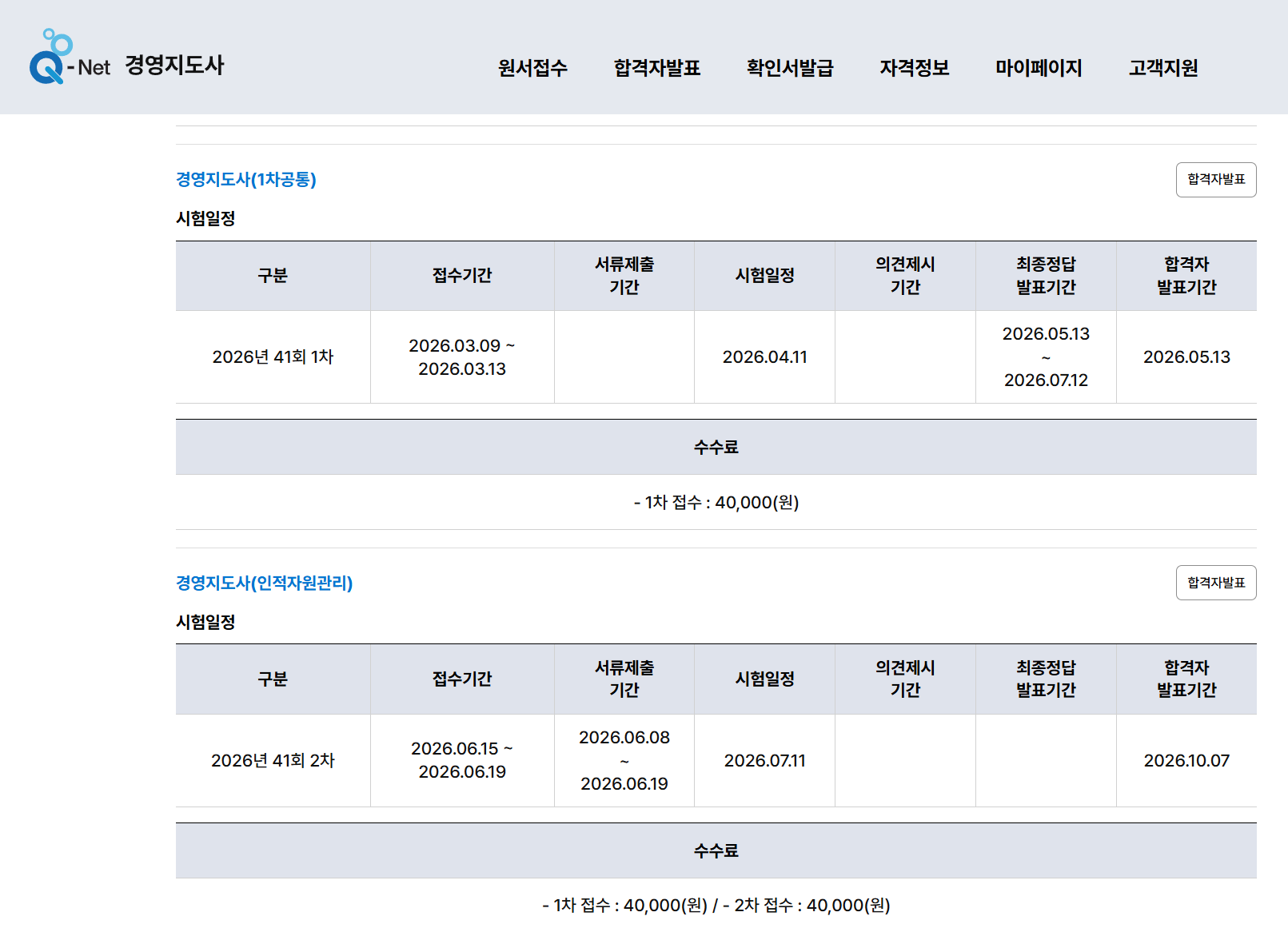The image size is (1288, 928).
Task: Open the 자격정보 menu
Action: [x=914, y=68]
